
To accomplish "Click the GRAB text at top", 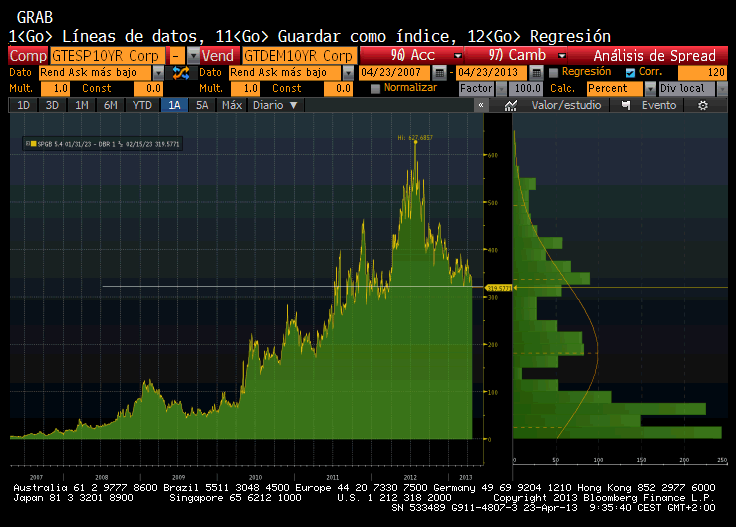I will [x=35, y=18].
